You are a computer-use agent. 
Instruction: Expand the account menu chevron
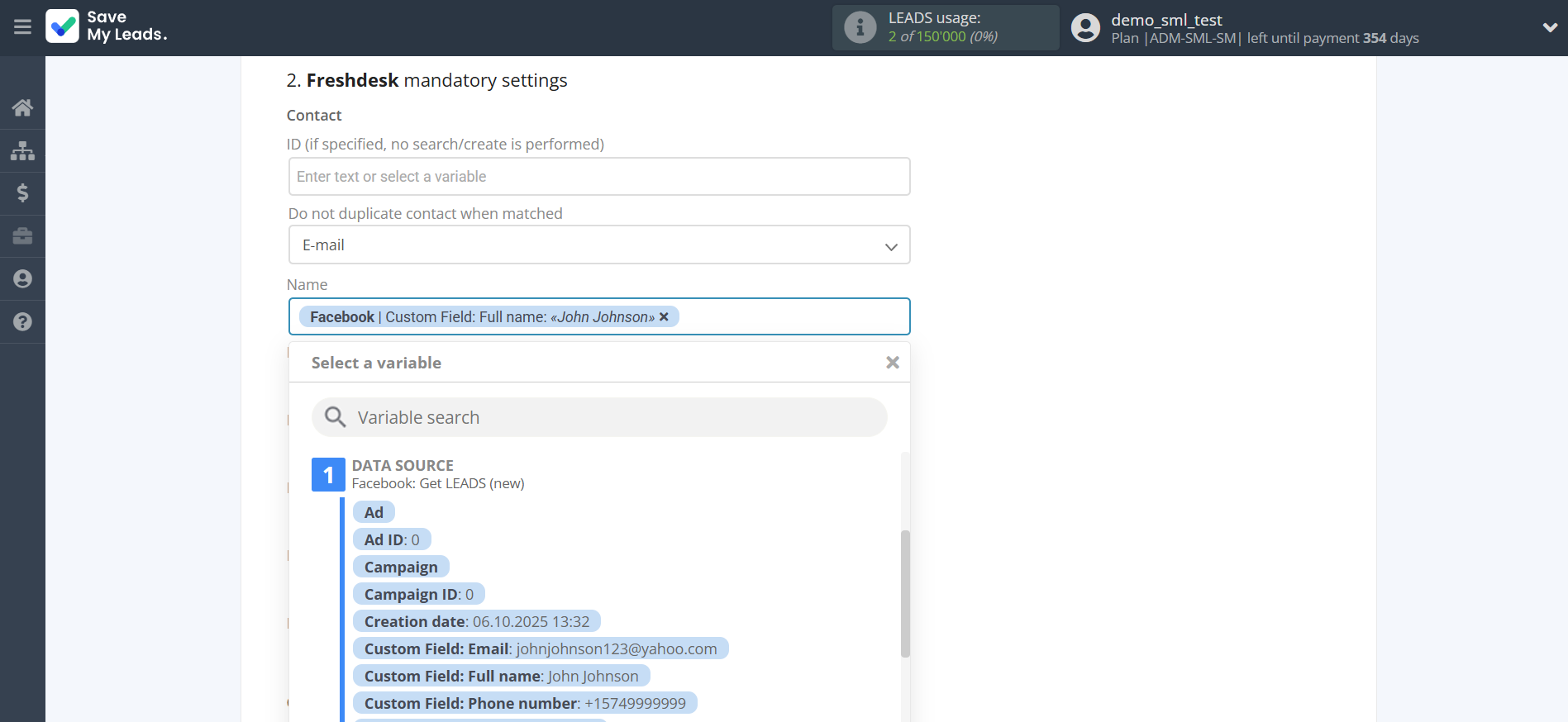pos(1550,27)
